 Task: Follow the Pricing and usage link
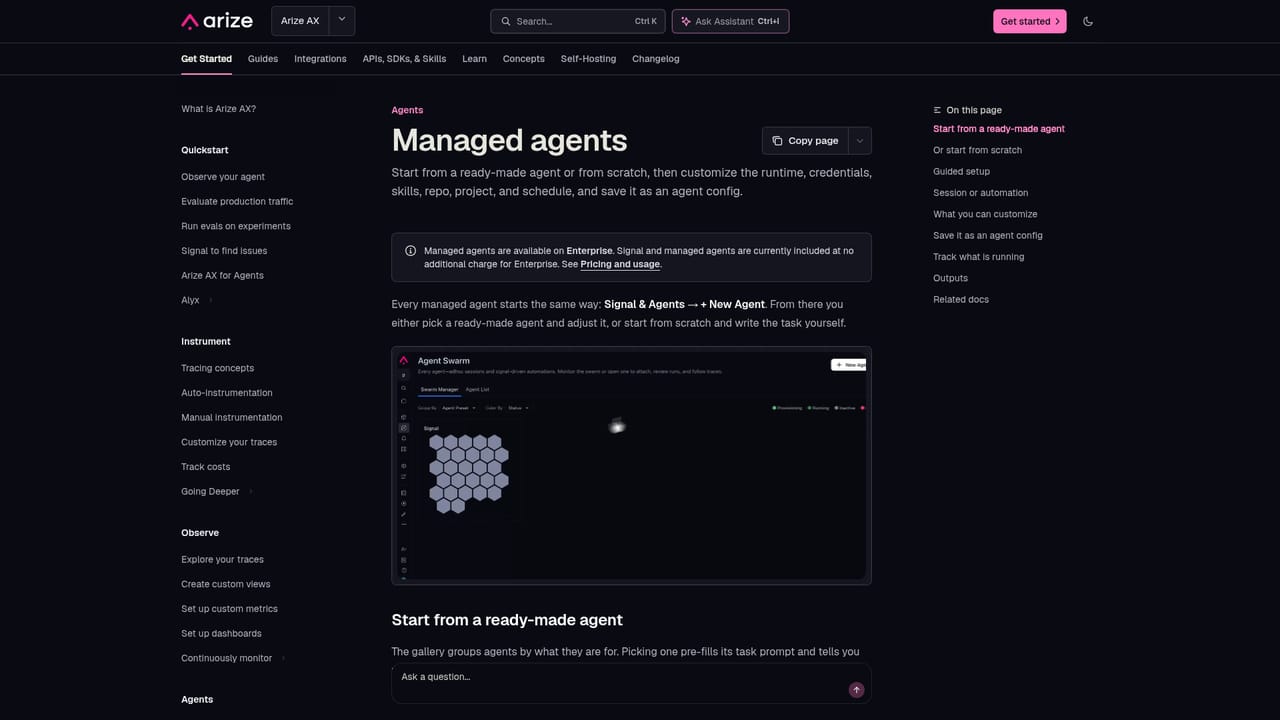[x=620, y=264]
